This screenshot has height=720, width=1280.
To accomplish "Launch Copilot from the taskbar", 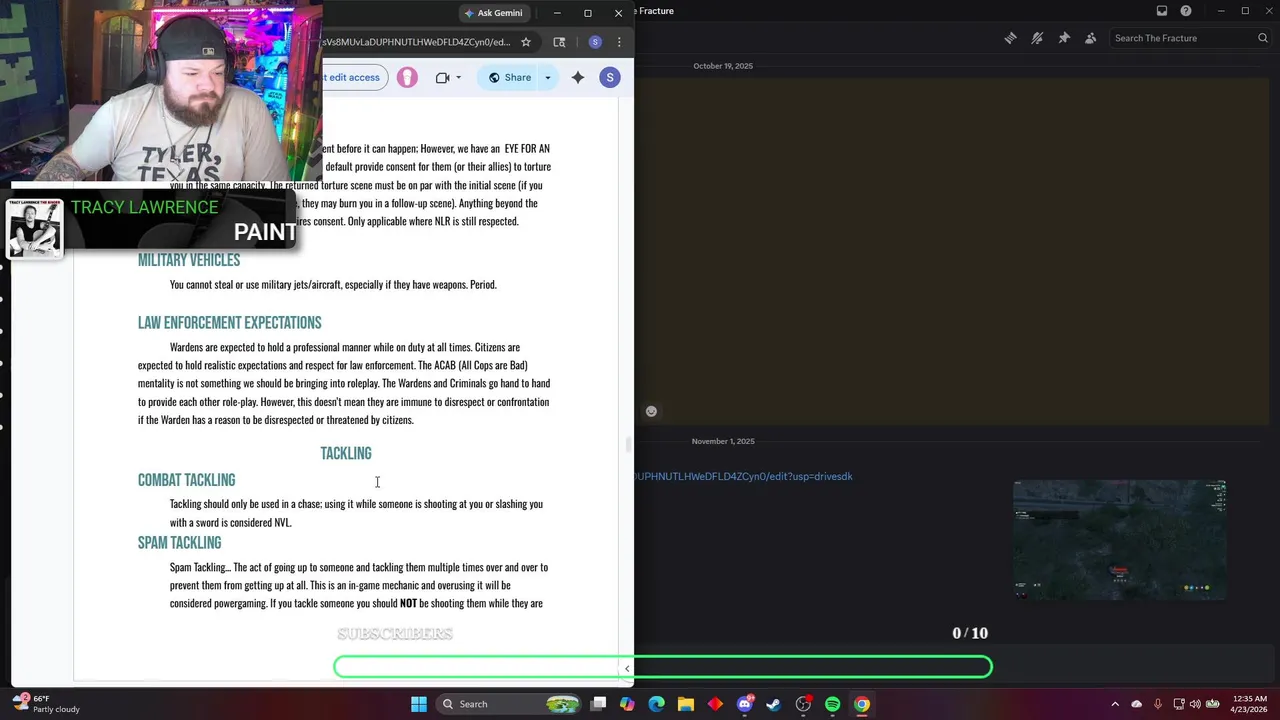I will [627, 704].
